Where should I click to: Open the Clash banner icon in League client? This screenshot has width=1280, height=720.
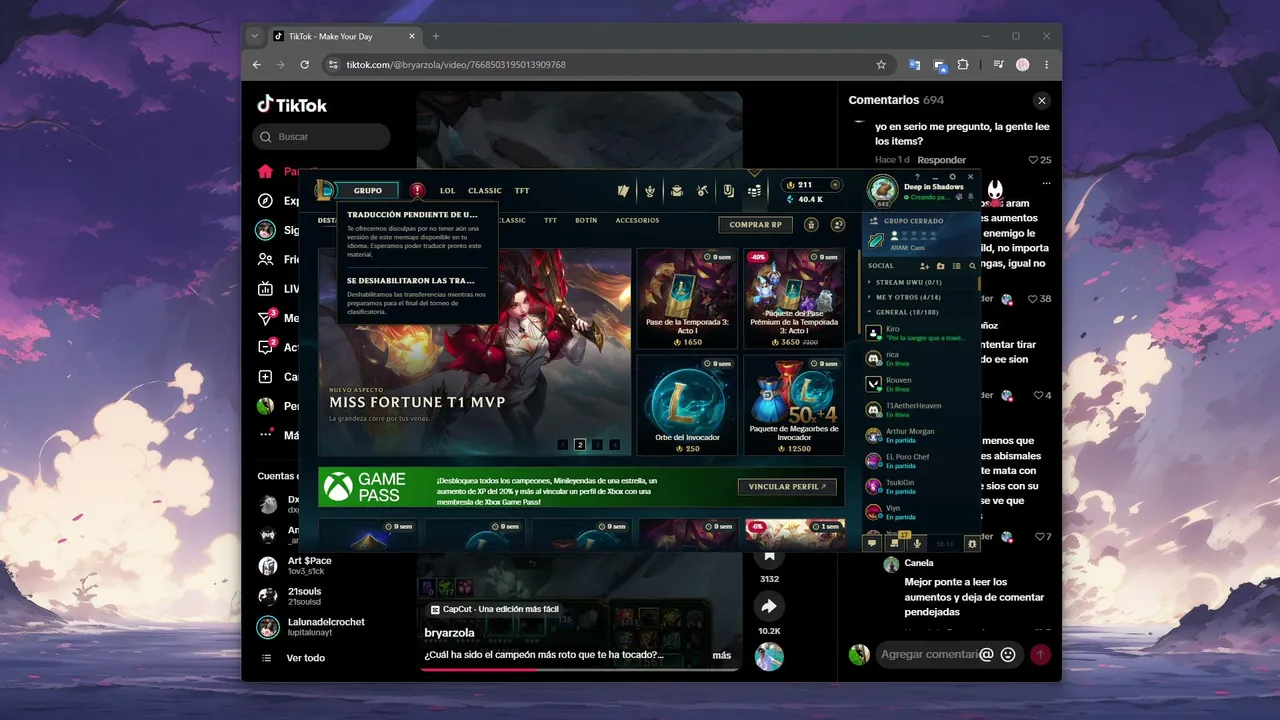729,191
